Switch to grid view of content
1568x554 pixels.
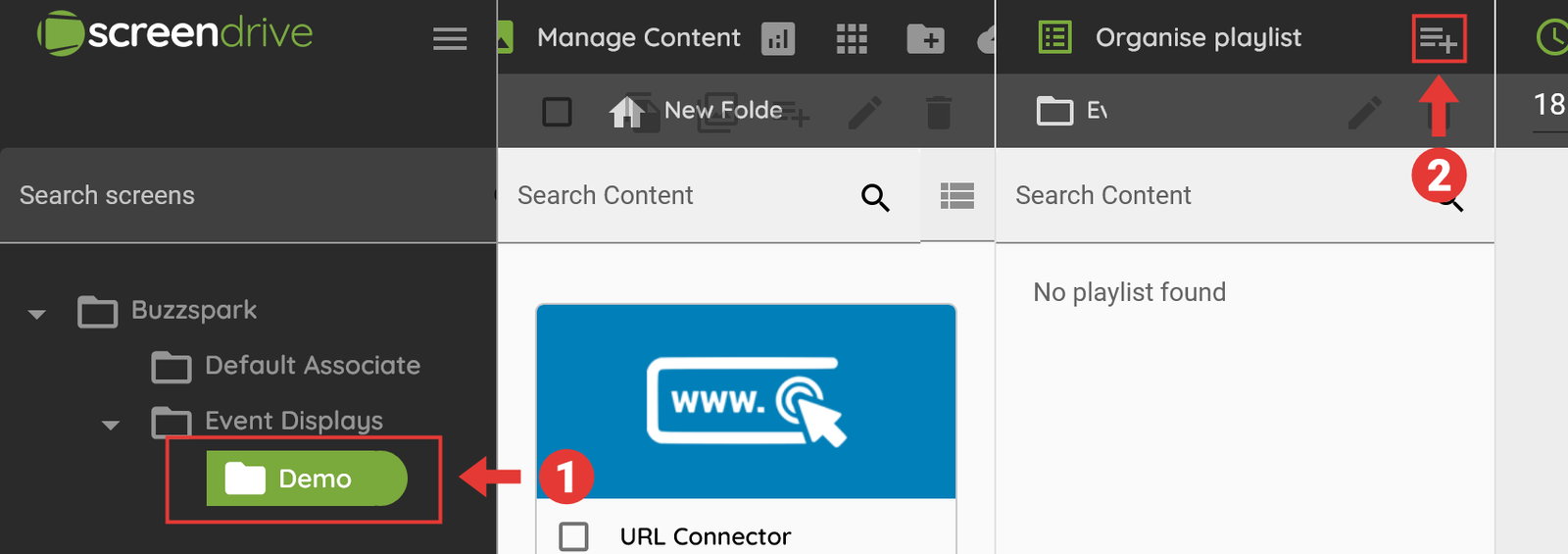pyautogui.click(x=852, y=39)
